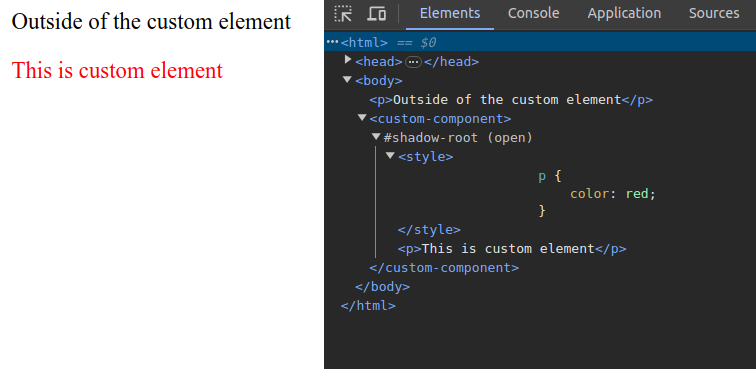756x369 pixels.
Task: Click the 'color: red;' declaration line
Action: point(613,194)
